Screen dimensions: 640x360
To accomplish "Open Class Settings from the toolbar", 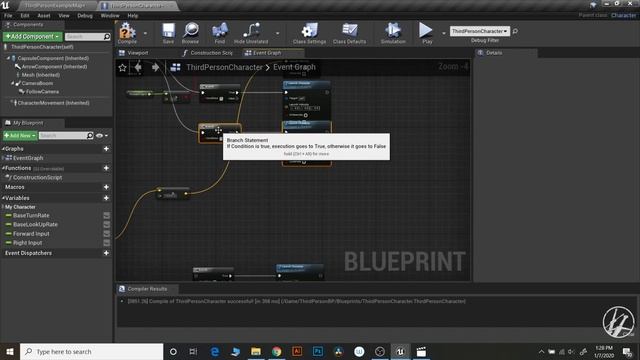I will [x=309, y=33].
